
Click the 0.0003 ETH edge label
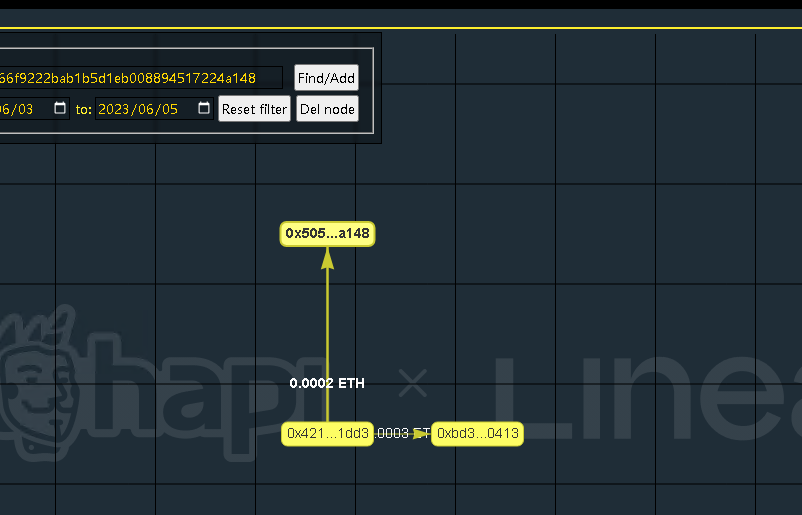click(x=402, y=433)
